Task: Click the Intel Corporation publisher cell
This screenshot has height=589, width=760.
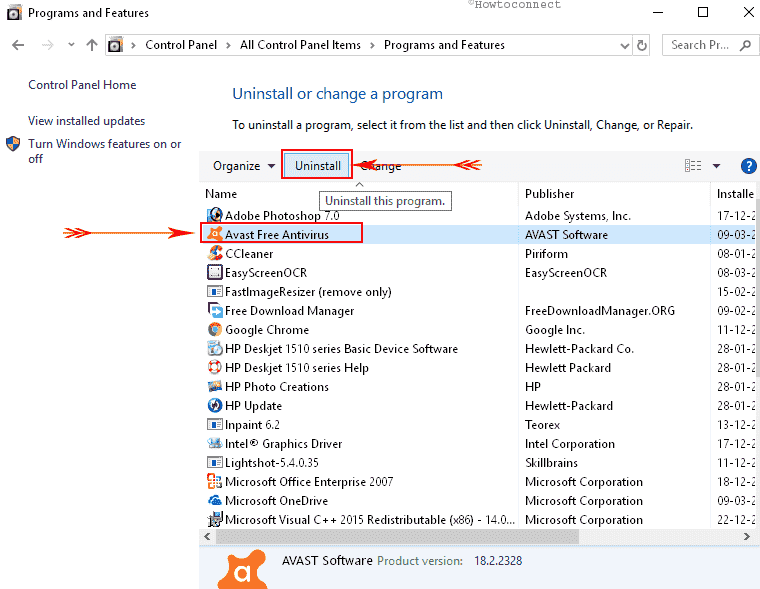Action: click(570, 444)
